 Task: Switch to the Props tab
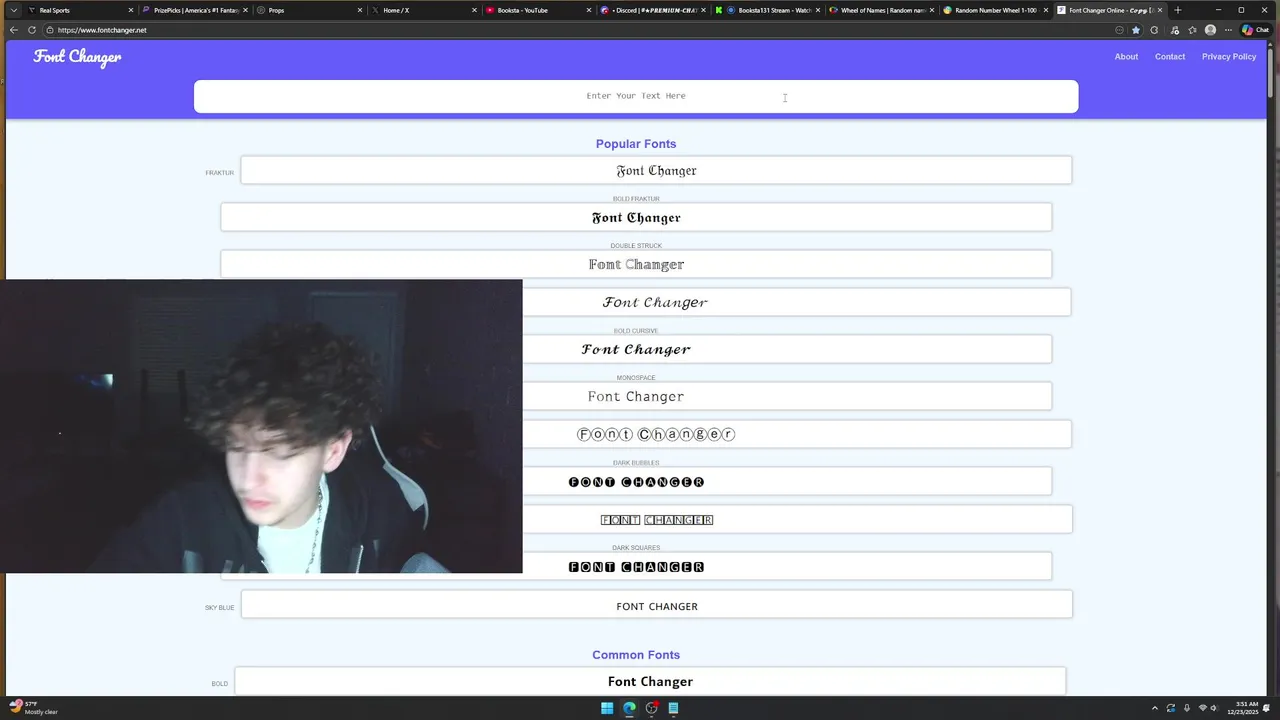click(309, 10)
